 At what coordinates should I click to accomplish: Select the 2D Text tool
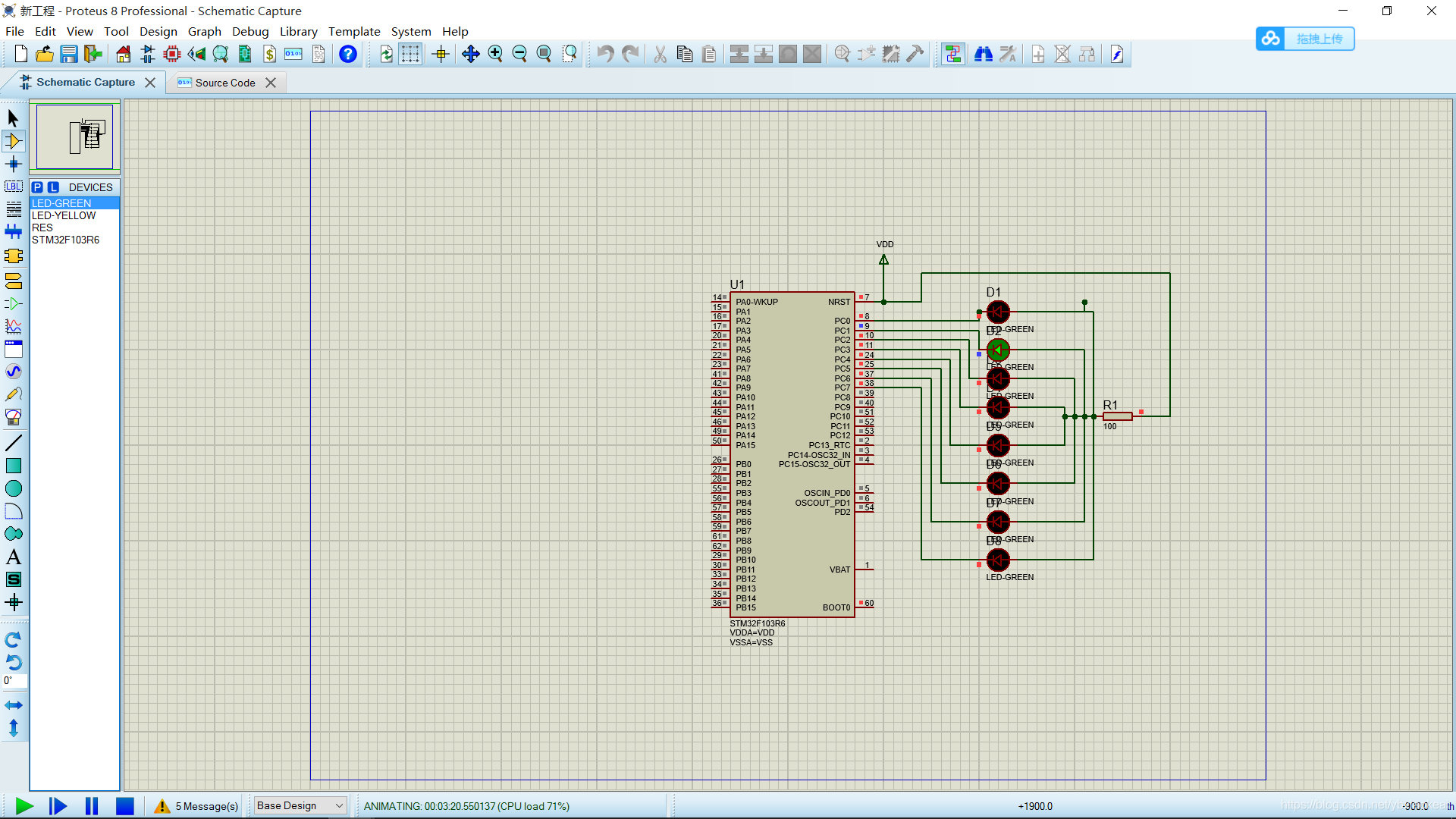click(x=13, y=557)
